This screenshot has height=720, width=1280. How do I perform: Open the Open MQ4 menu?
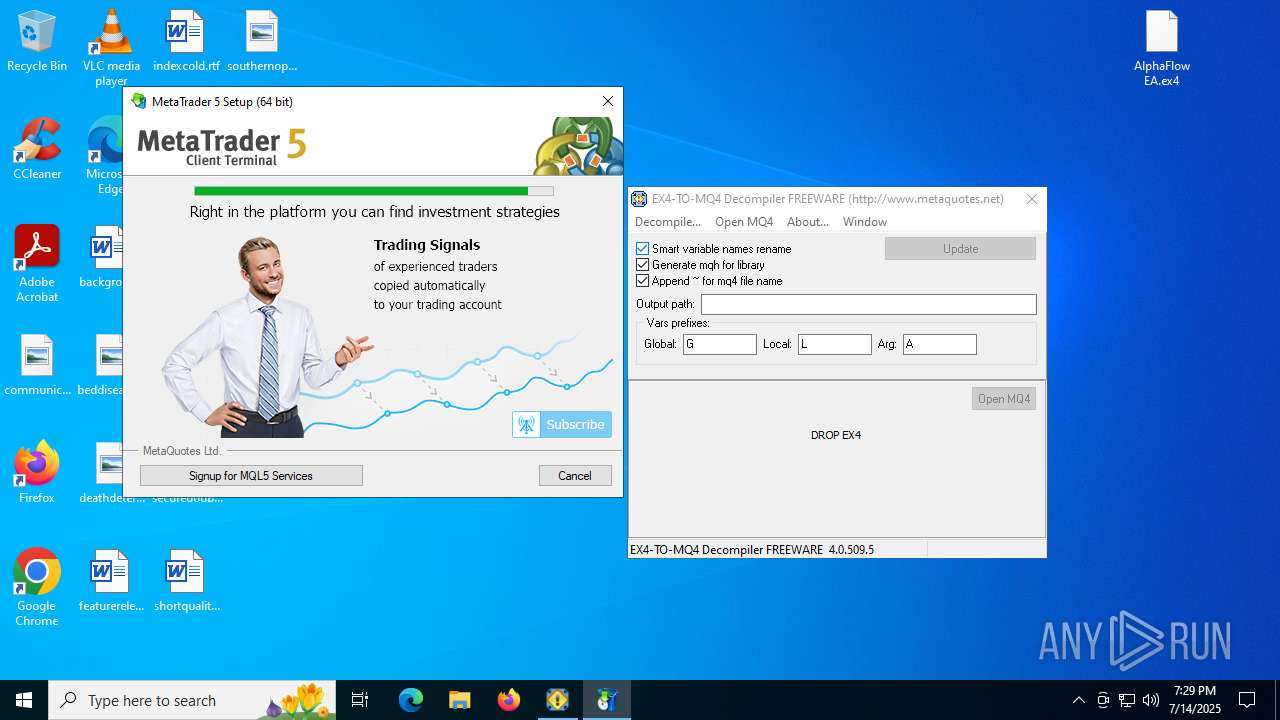point(744,222)
